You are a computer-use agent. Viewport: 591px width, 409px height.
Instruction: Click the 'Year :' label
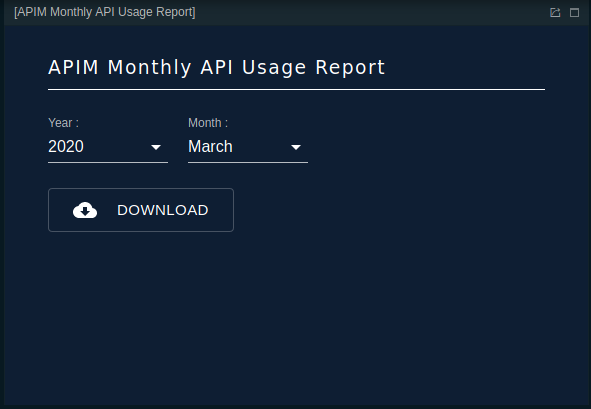[63, 123]
